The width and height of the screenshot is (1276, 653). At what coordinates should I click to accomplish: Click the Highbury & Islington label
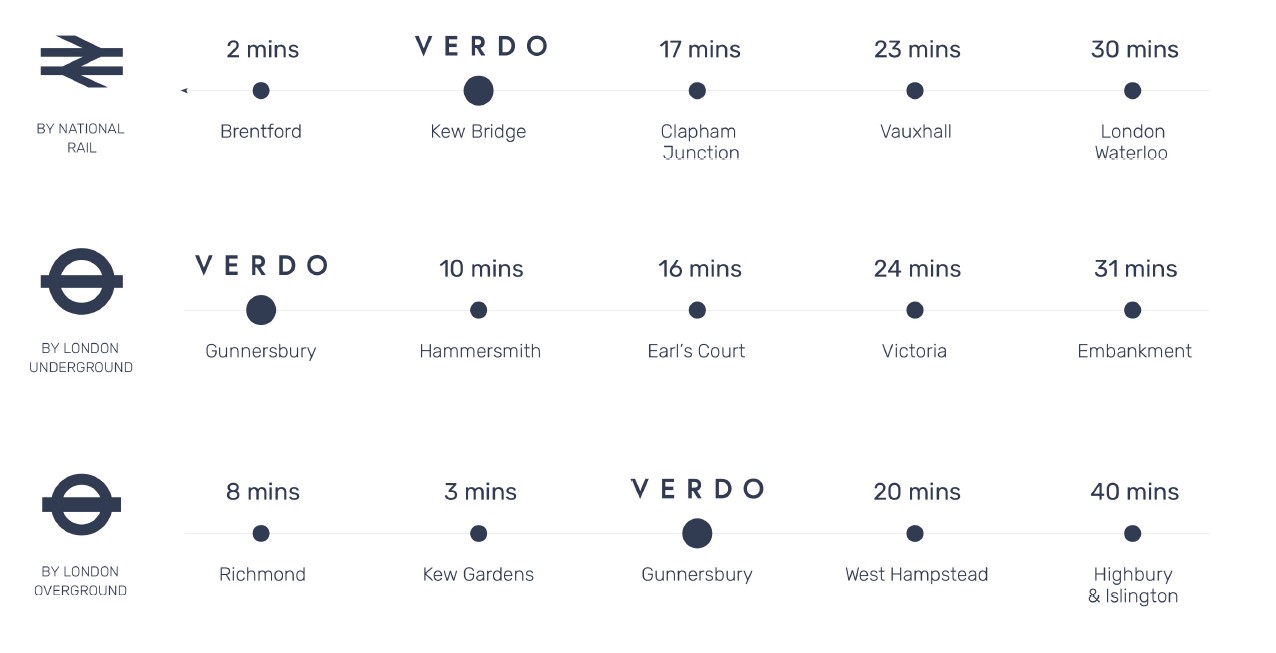point(1133,585)
